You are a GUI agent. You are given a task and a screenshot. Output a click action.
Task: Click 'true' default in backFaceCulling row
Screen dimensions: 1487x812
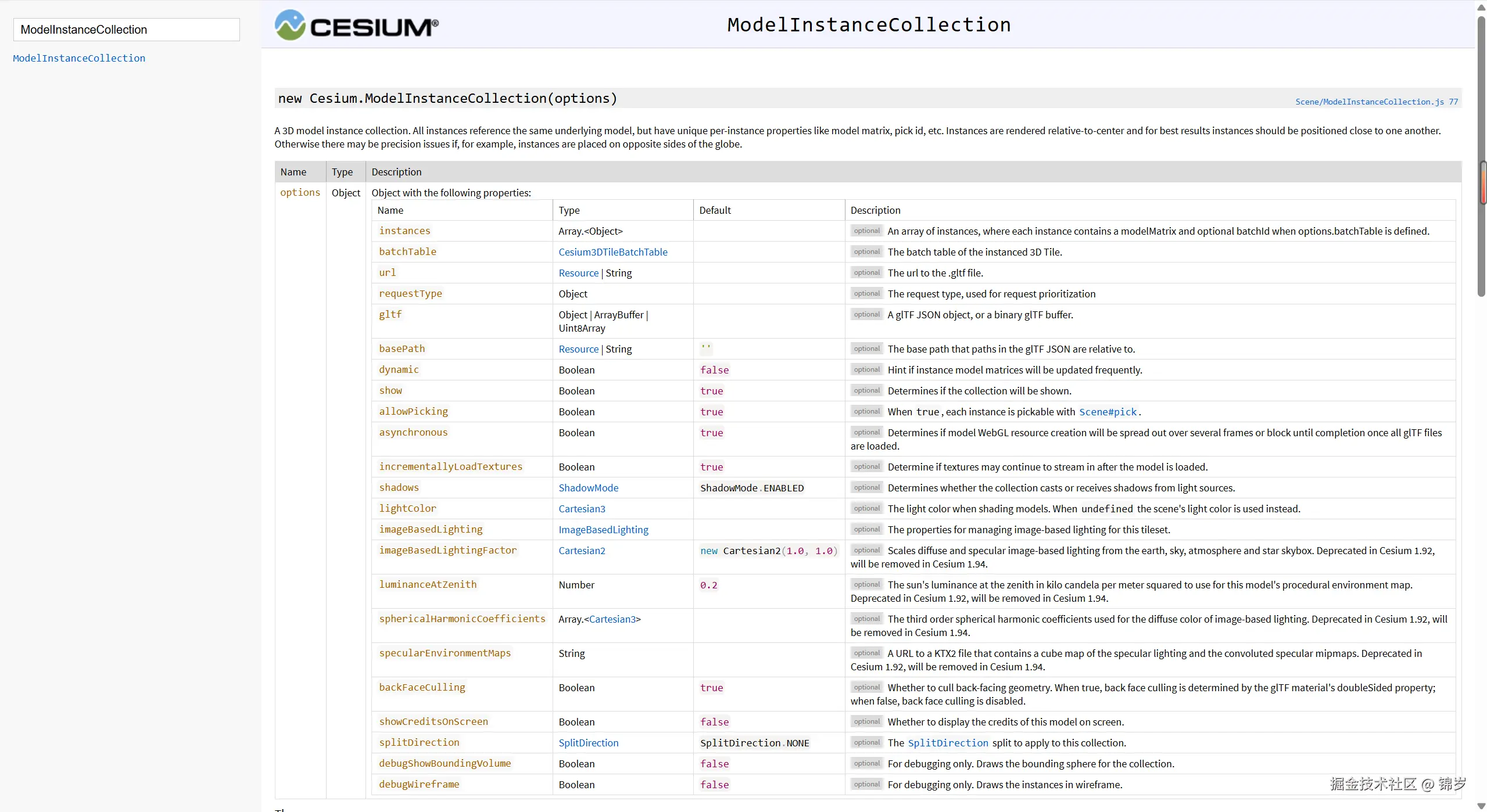click(x=711, y=688)
